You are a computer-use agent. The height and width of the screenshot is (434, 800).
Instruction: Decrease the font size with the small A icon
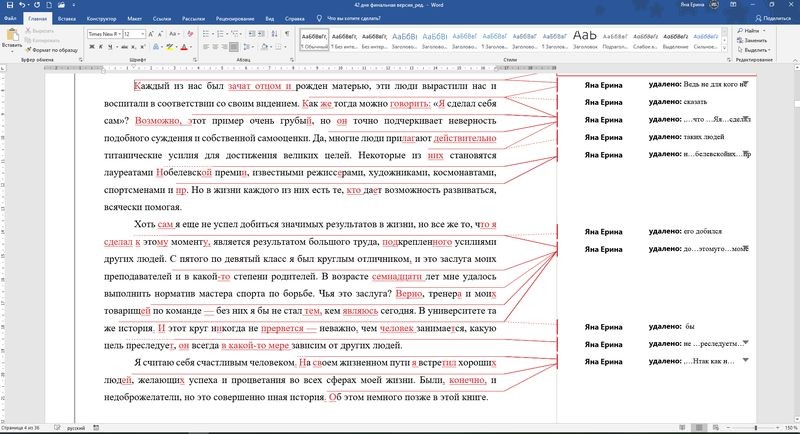(x=160, y=34)
